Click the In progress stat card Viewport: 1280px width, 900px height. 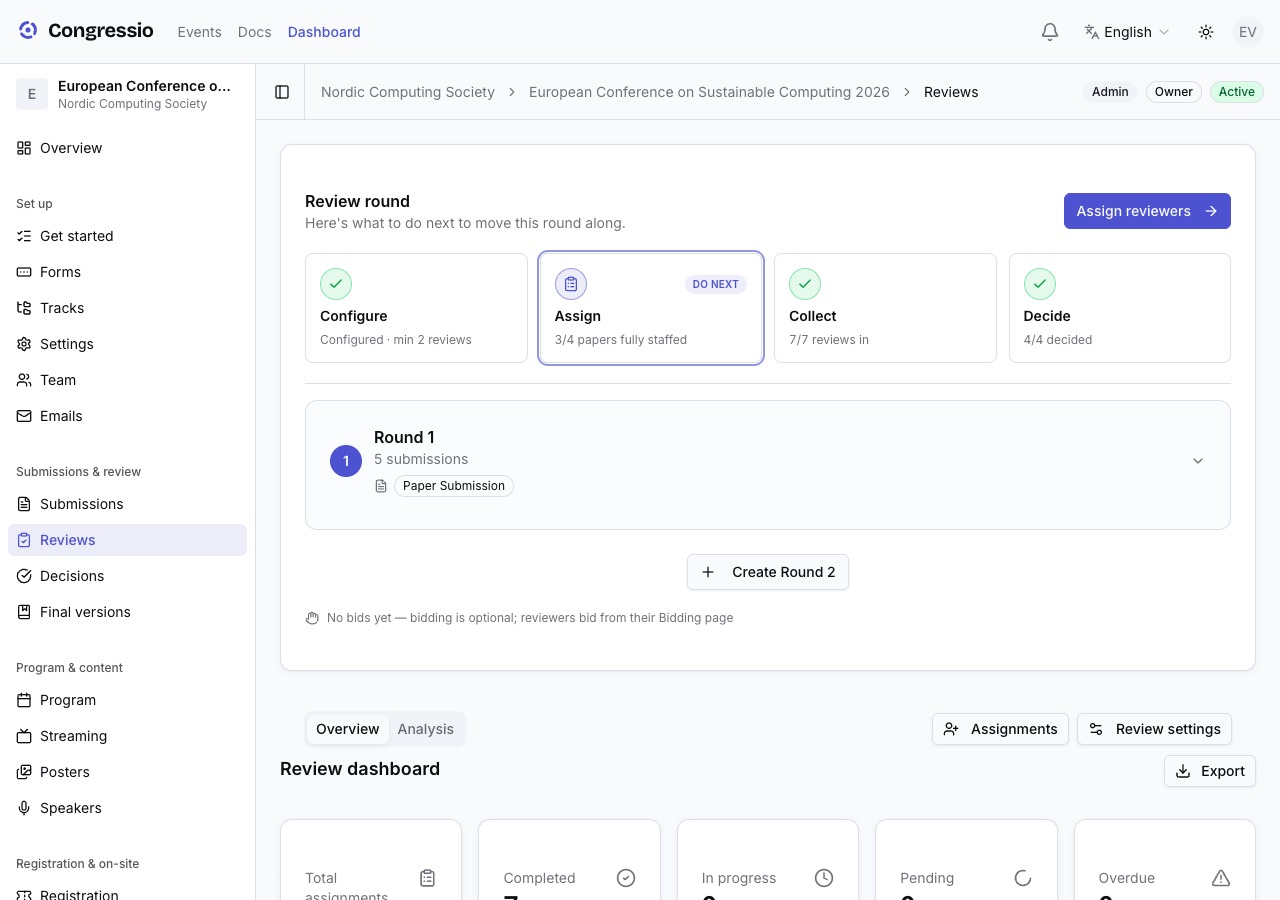pos(768,860)
